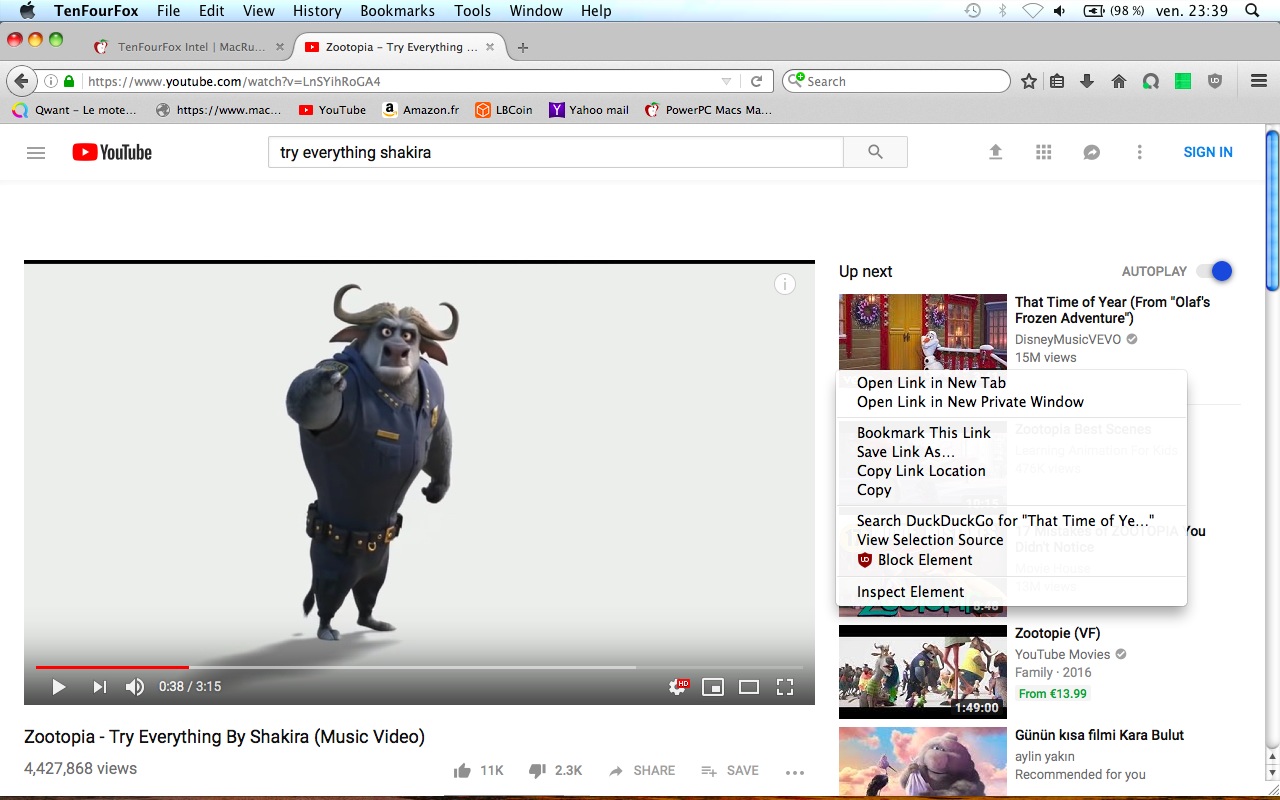
Task: Show site information for the page
Action: tap(50, 81)
